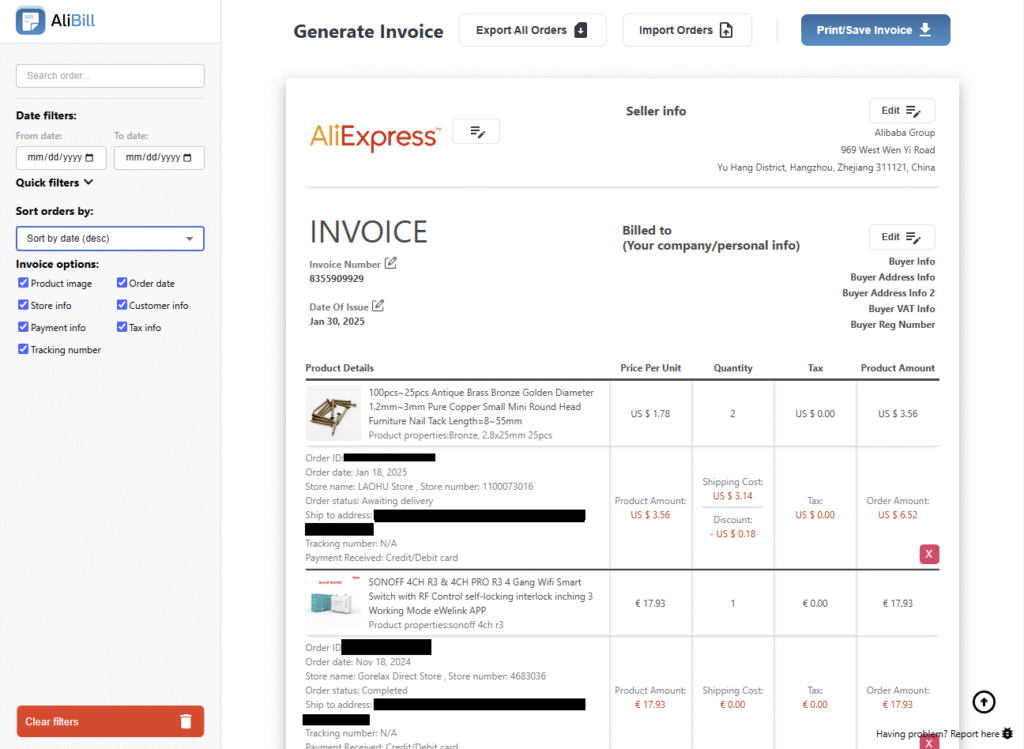Image resolution: width=1024 pixels, height=749 pixels.
Task: Disable the Payment info checkbox
Action: (24, 327)
